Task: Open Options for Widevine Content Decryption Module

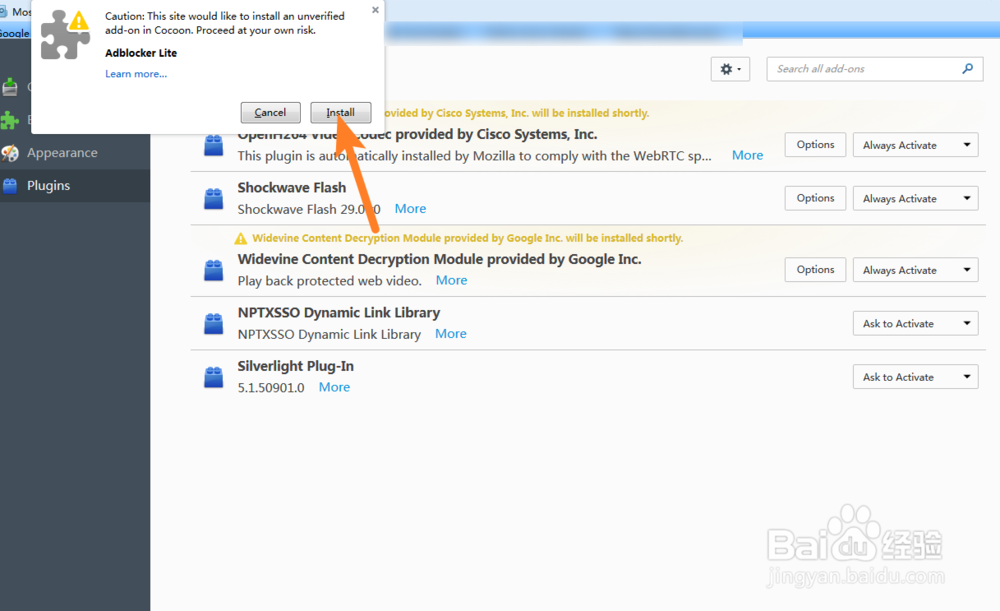Action: (815, 270)
